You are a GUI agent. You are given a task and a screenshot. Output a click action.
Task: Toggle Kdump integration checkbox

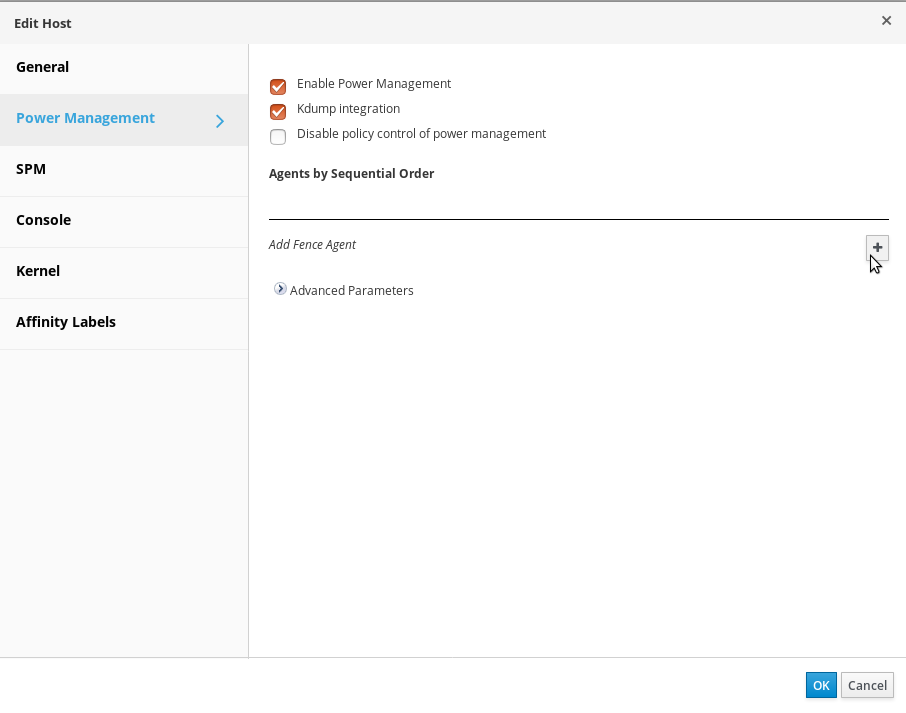click(x=278, y=112)
